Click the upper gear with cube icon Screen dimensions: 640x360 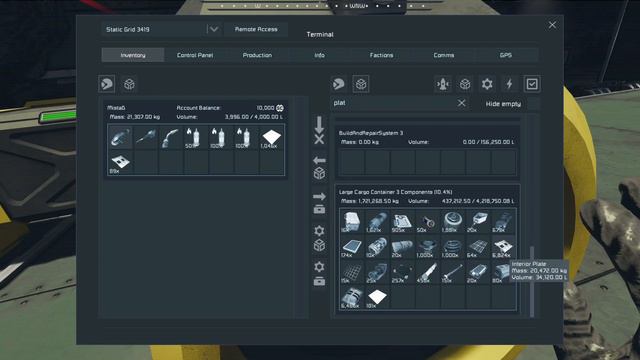319,238
